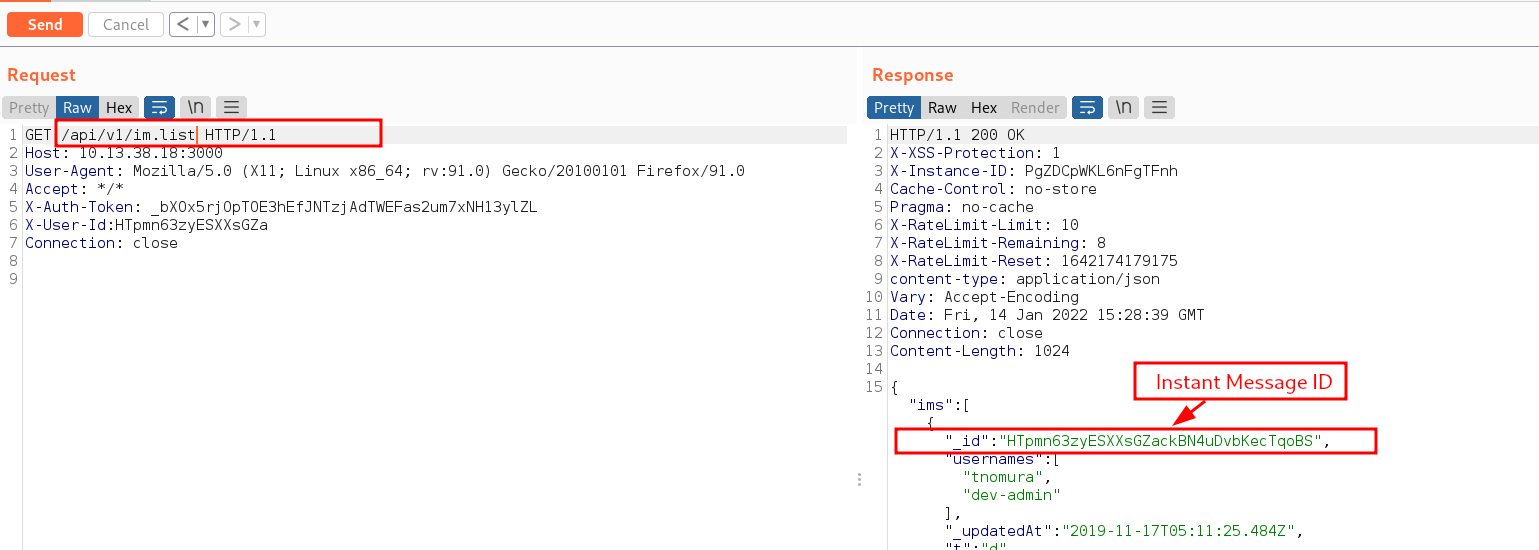This screenshot has height=550, width=1539.
Task: Click the User-Agent header line
Action: pyautogui.click(x=385, y=171)
